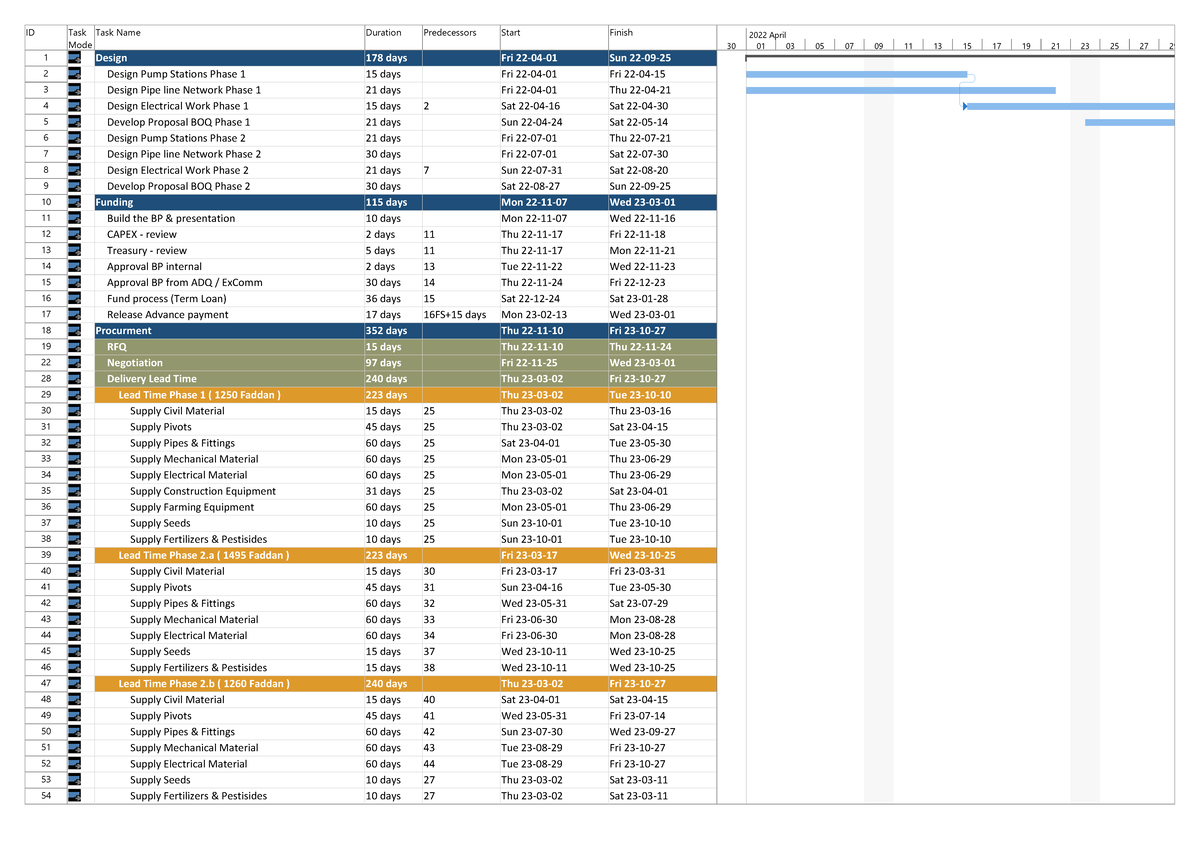
Task: Click the Task Mode icon beside RFQ
Action: point(74,346)
